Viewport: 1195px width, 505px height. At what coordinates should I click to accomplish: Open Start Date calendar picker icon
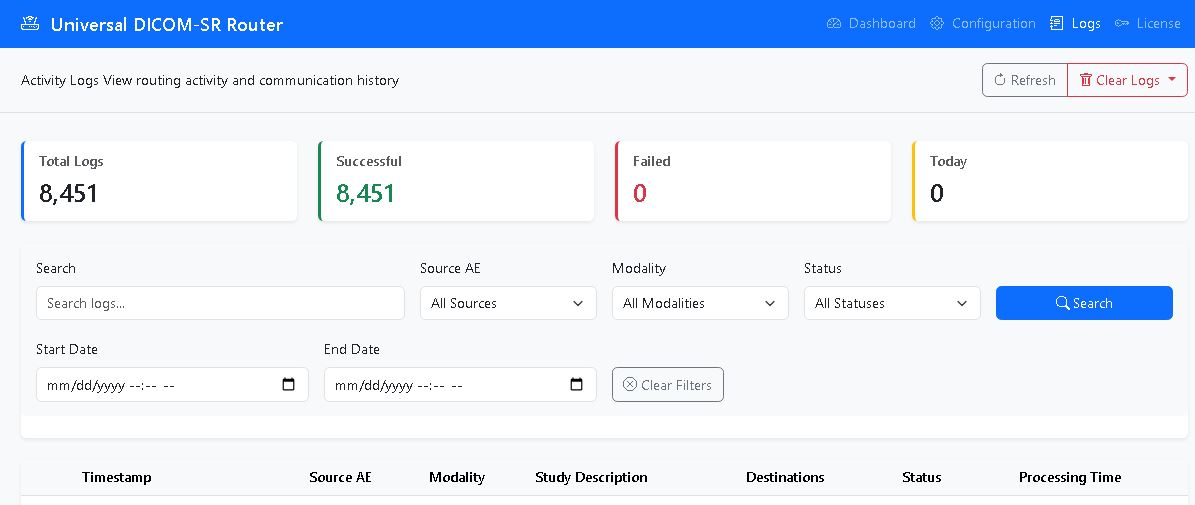pos(289,385)
